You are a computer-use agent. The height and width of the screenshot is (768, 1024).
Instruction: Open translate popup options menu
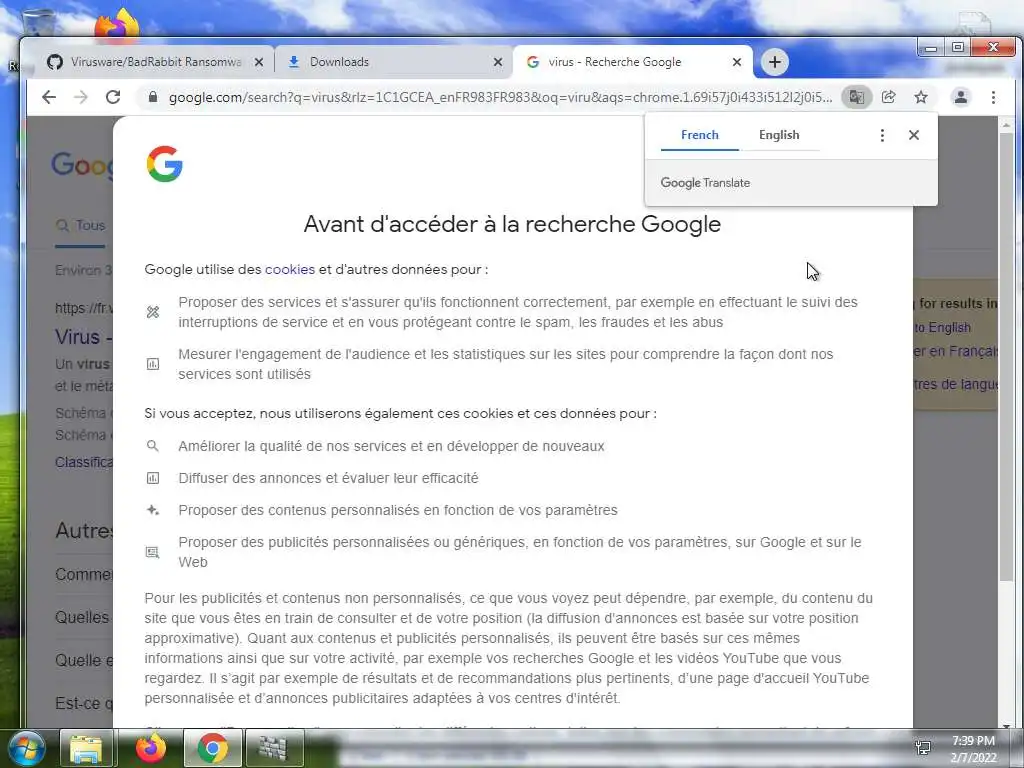click(882, 135)
